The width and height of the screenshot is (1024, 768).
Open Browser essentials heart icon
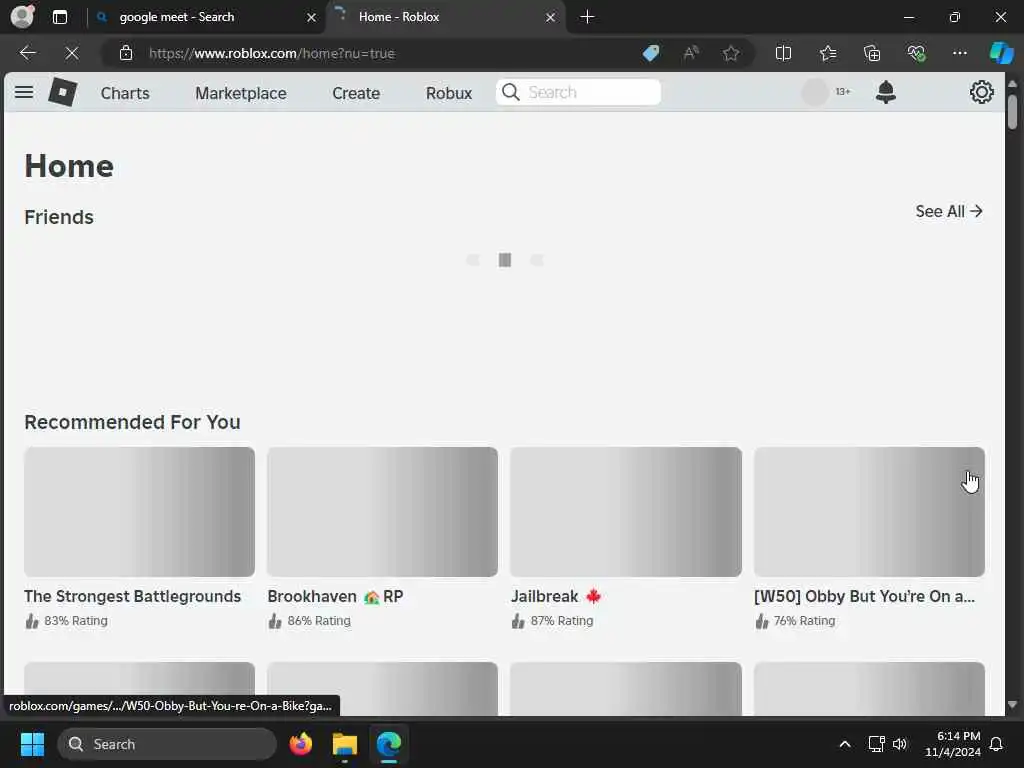tap(916, 53)
